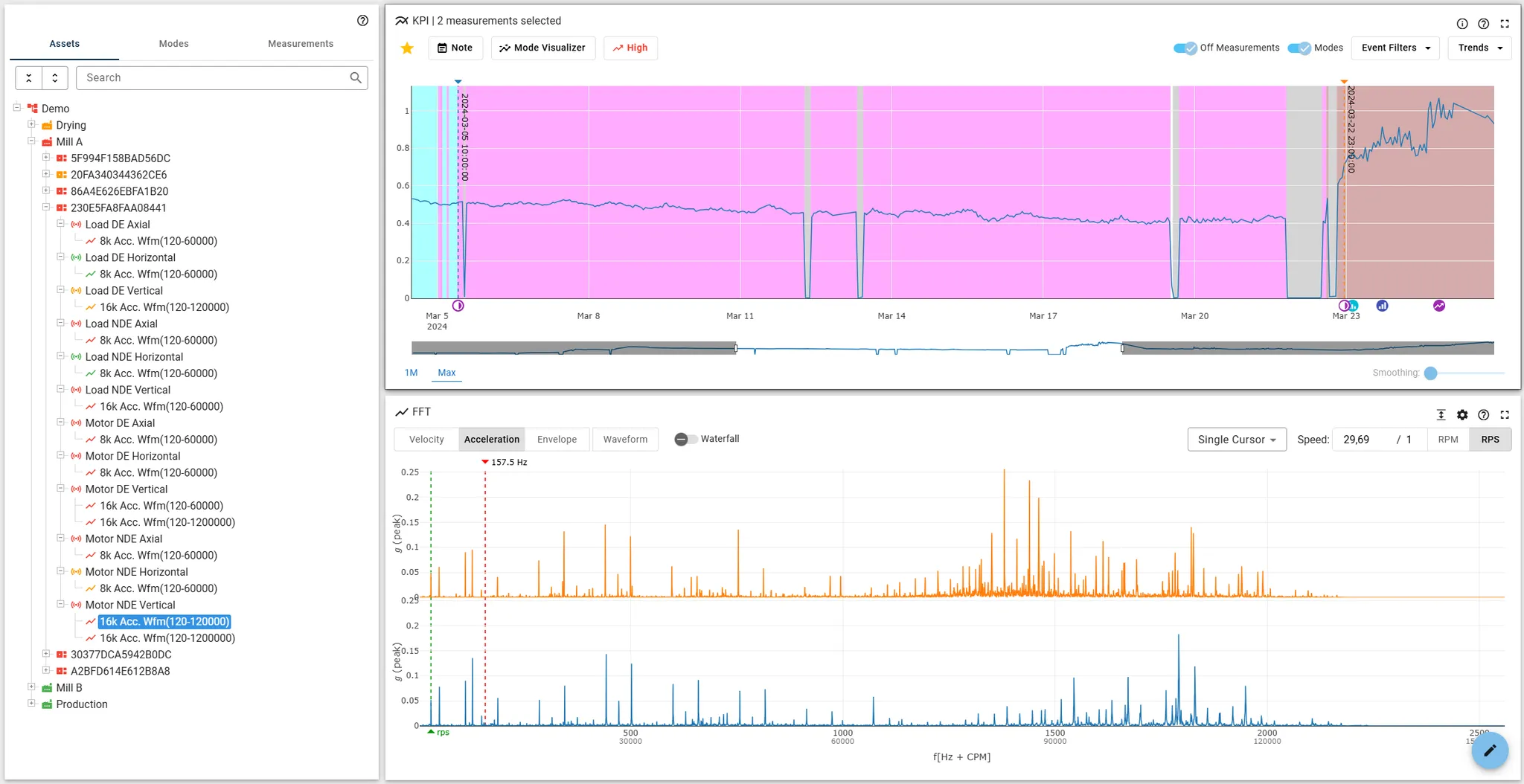Open the Mode Visualizer
Screen dimensions: 1524x784
pos(543,48)
